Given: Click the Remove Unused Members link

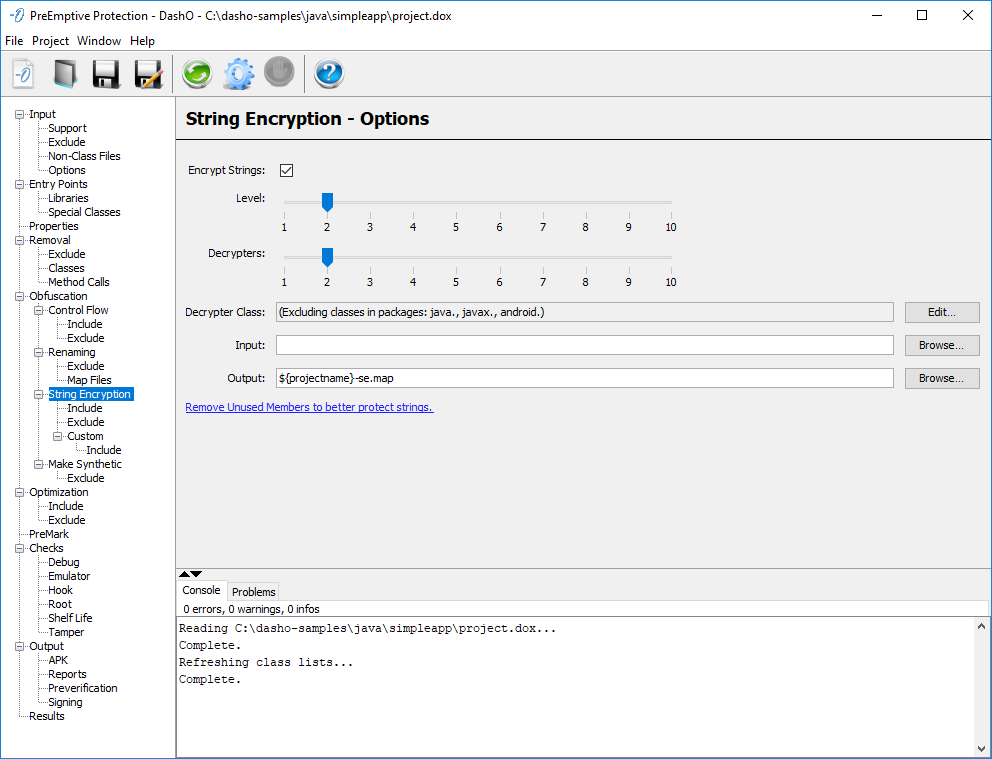Looking at the screenshot, I should point(309,407).
